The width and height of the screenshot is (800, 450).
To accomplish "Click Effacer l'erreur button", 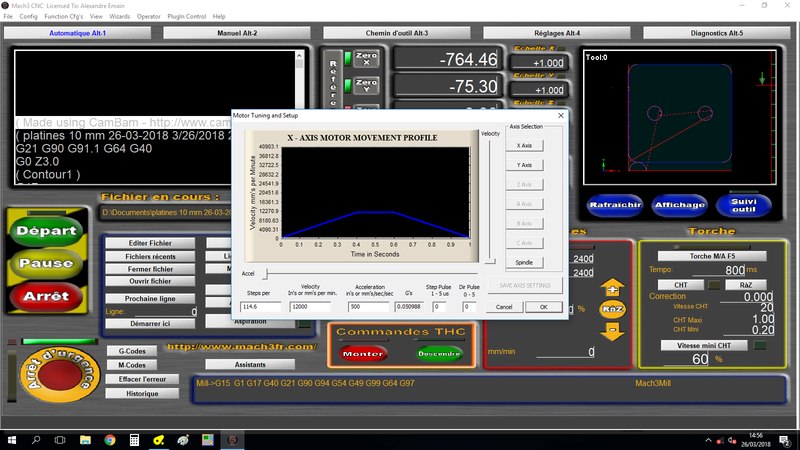I will point(142,379).
